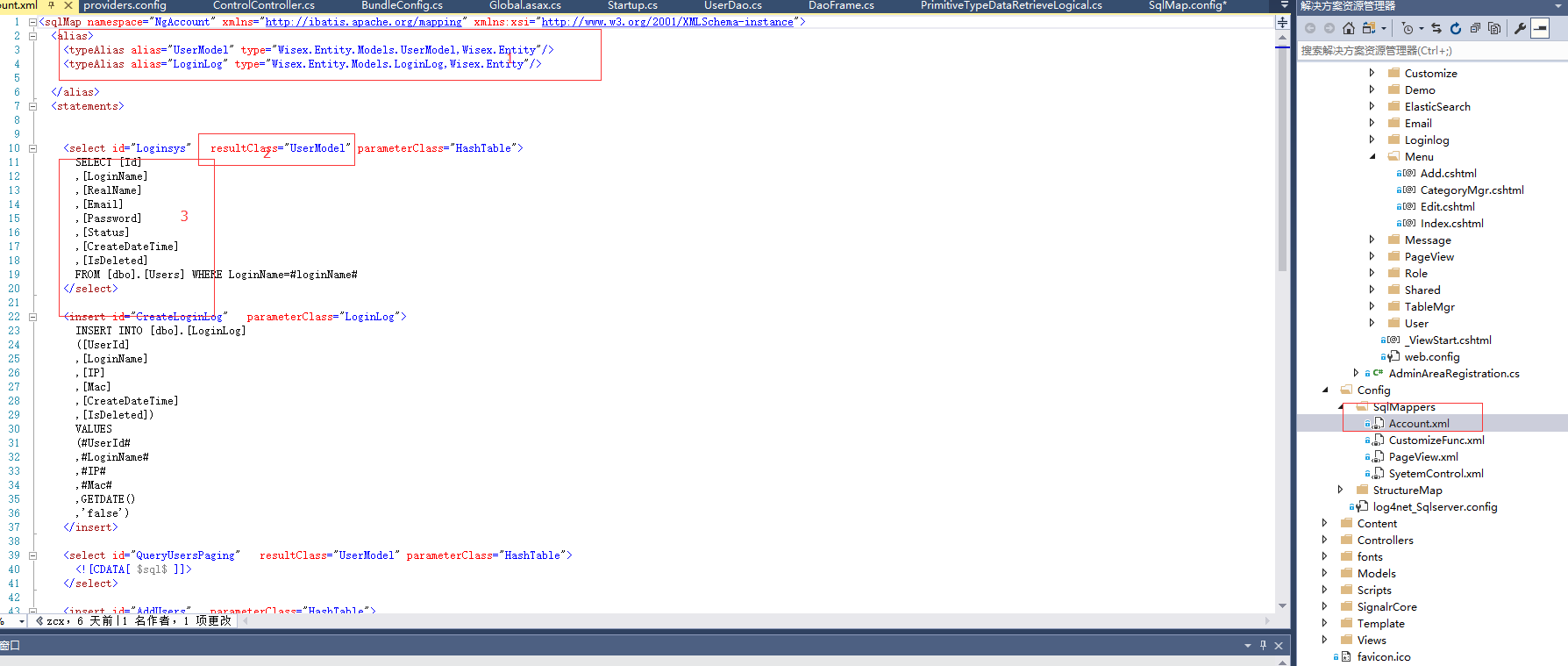Image resolution: width=1568 pixels, height=666 pixels.
Task: Click the CodeLens author info for zcx
Action: [x=134, y=620]
